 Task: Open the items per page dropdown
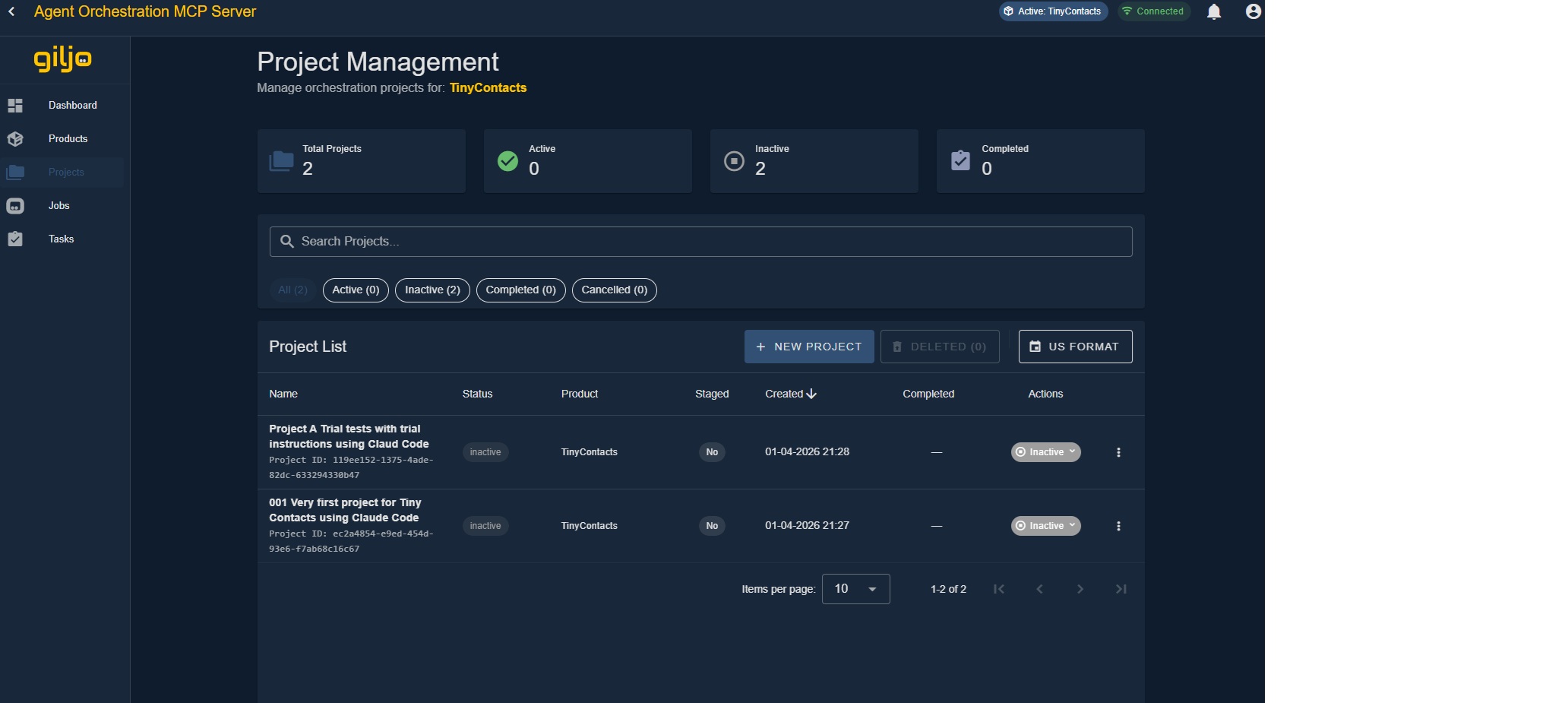tap(855, 589)
